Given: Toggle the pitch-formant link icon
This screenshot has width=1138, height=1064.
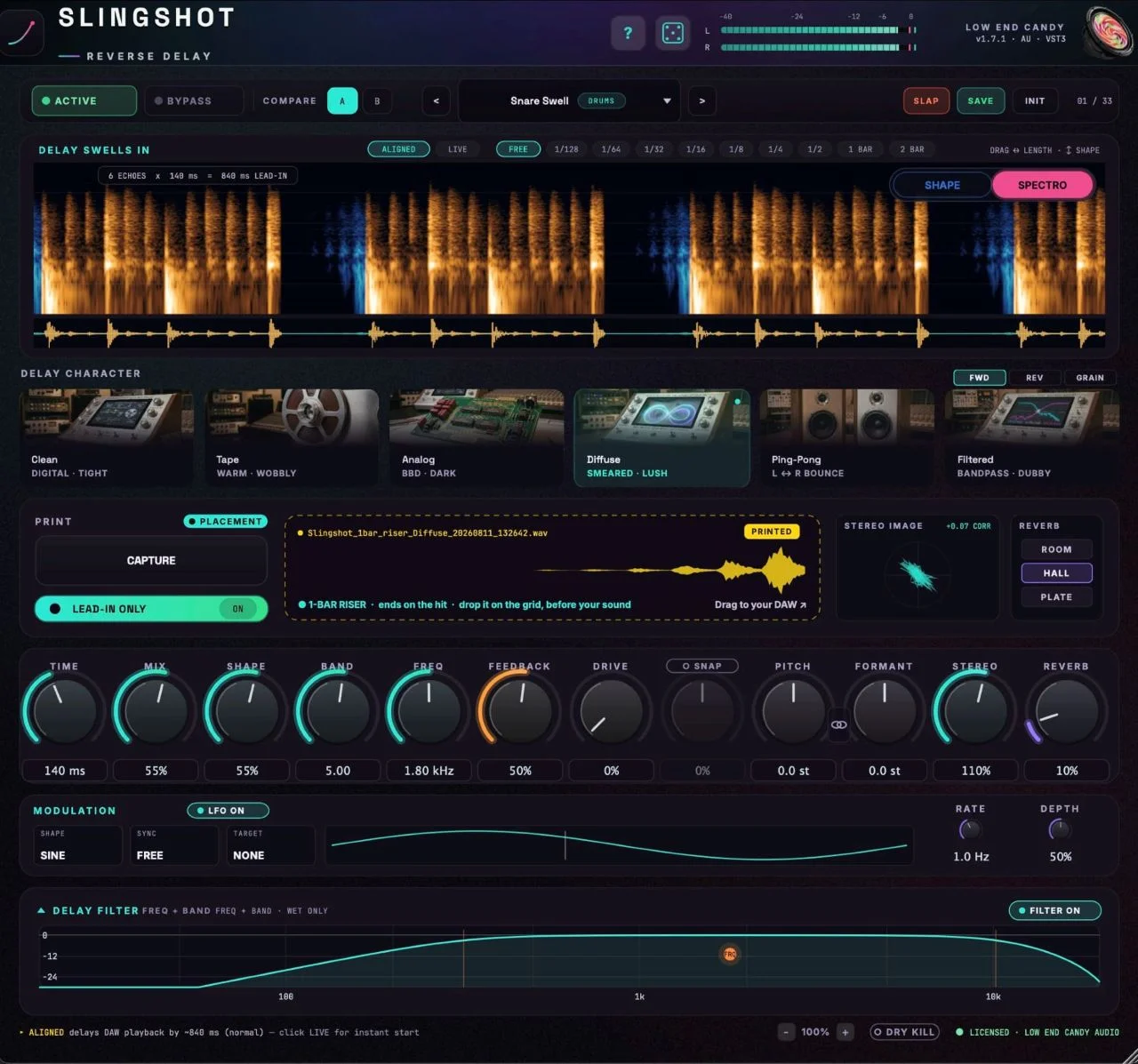Looking at the screenshot, I should (838, 724).
